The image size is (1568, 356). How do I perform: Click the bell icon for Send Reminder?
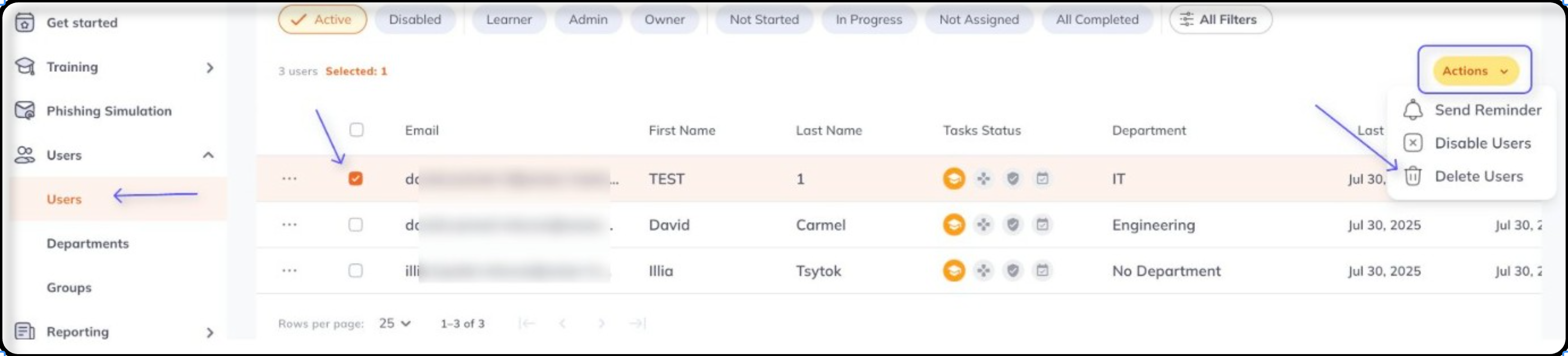pyautogui.click(x=1412, y=110)
